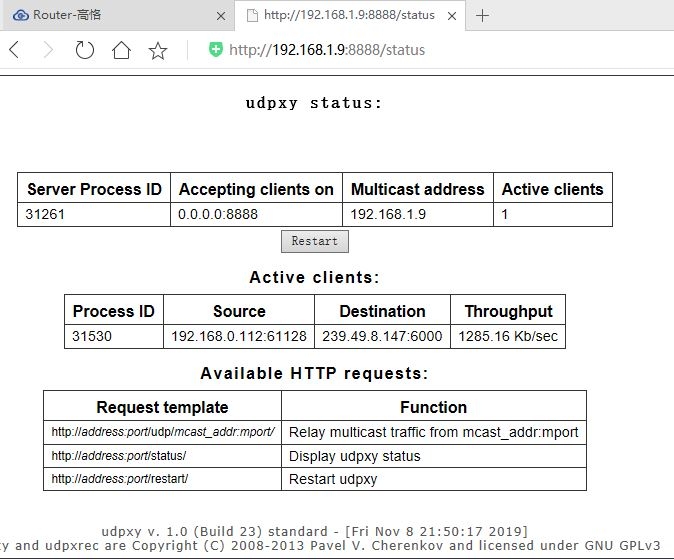Click the http://address:port/restart/ template

pyautogui.click(x=119, y=479)
